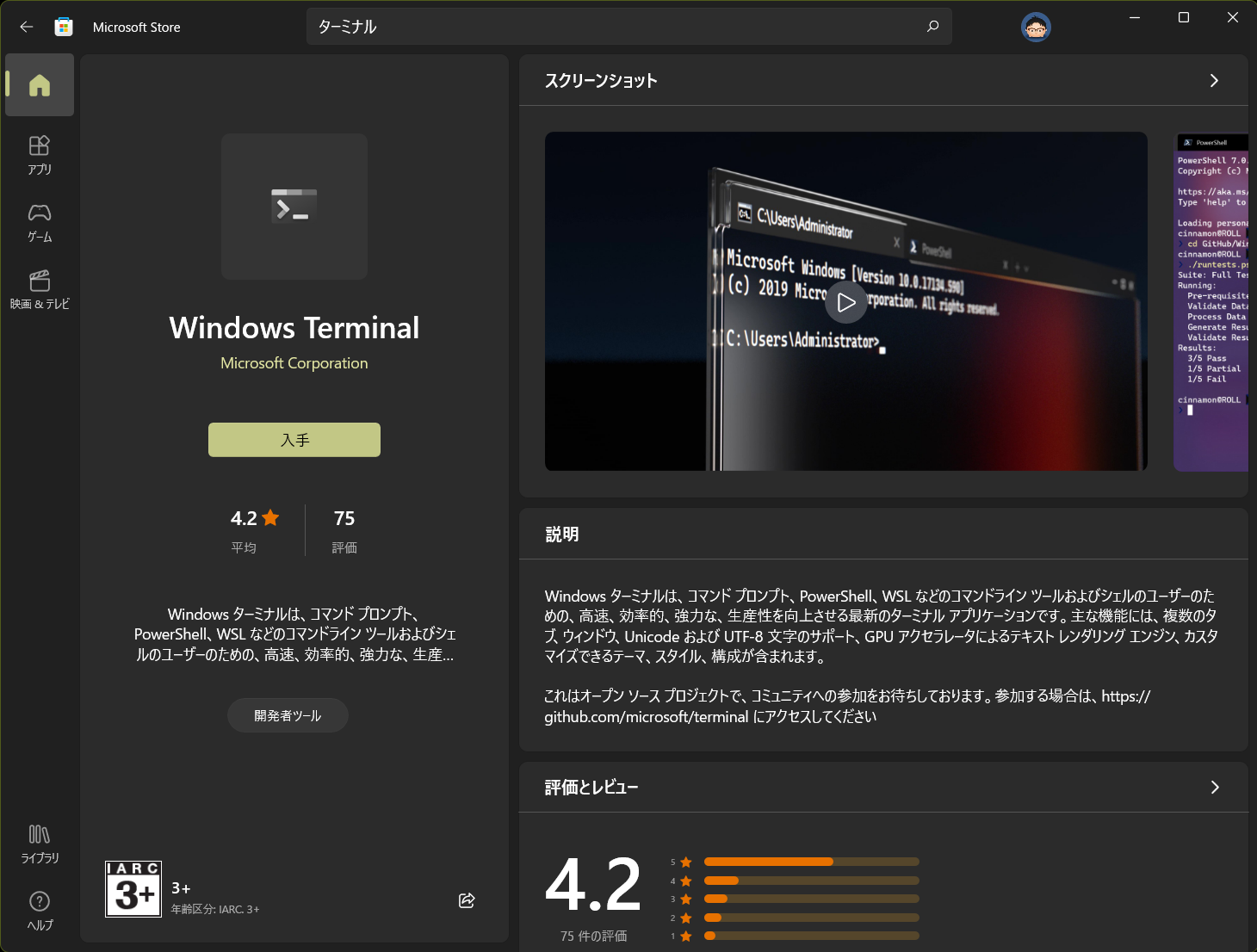Click the Windows Terminal title
This screenshot has width=1257, height=952.
[x=294, y=328]
